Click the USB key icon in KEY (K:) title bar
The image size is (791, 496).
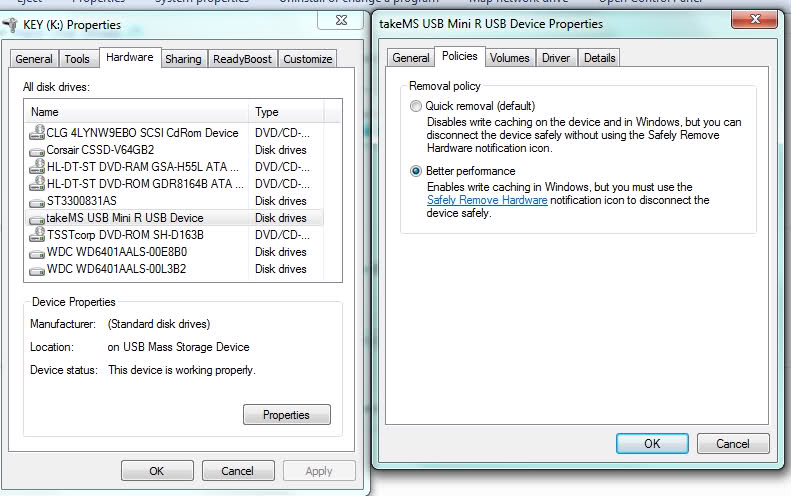click(10, 25)
